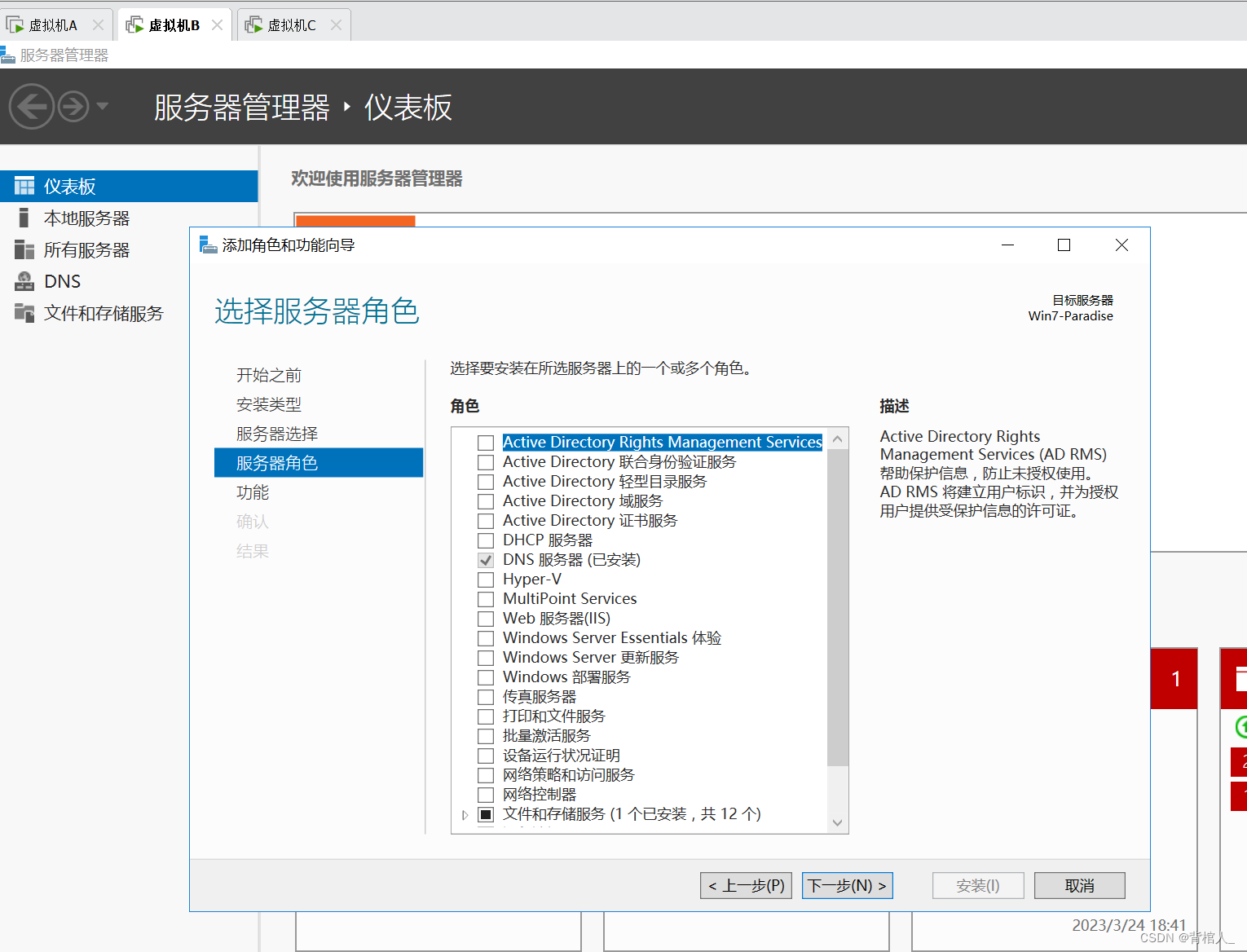Check Web 服务器(IIS) role
The image size is (1247, 952).
[486, 619]
